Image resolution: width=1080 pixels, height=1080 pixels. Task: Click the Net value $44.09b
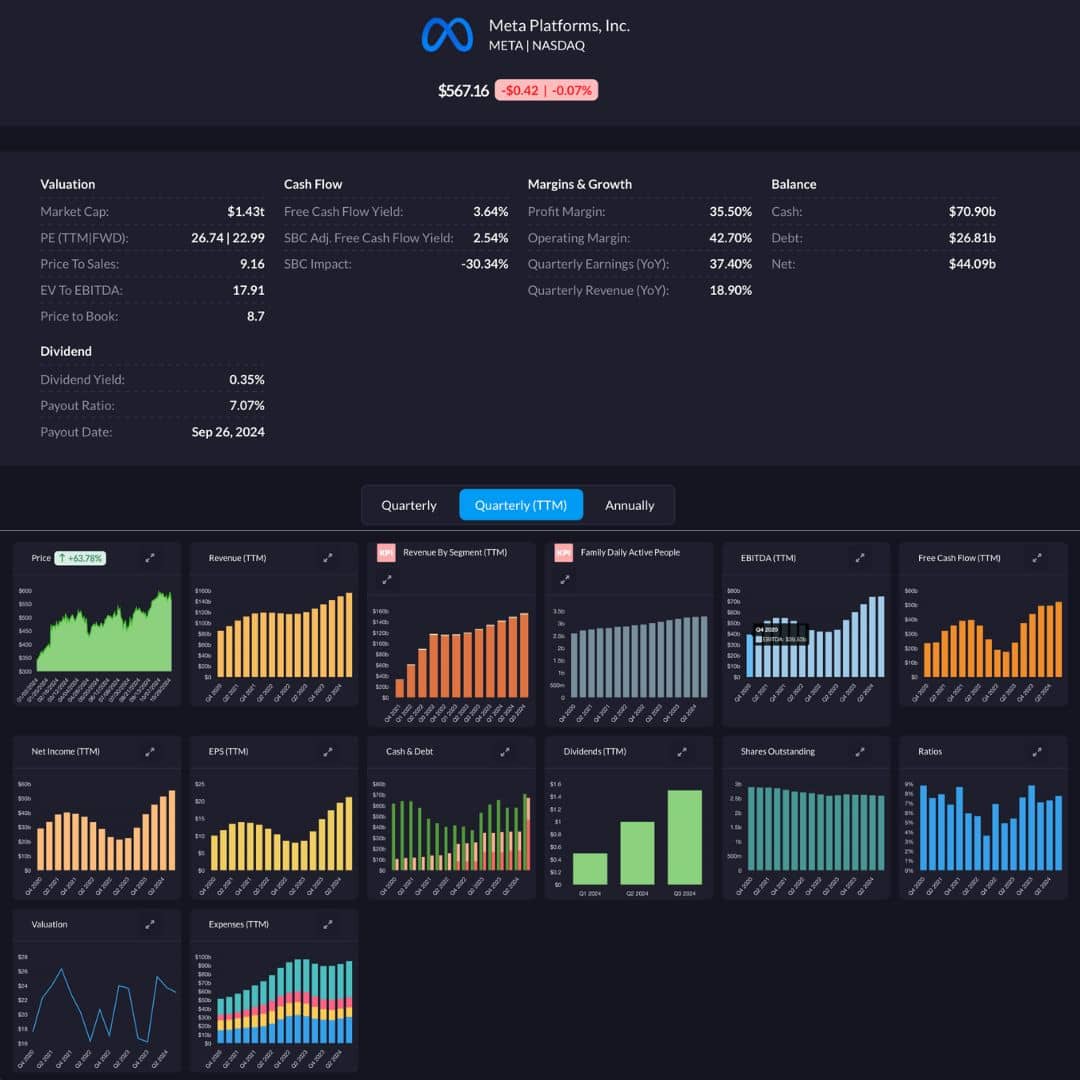tap(972, 264)
